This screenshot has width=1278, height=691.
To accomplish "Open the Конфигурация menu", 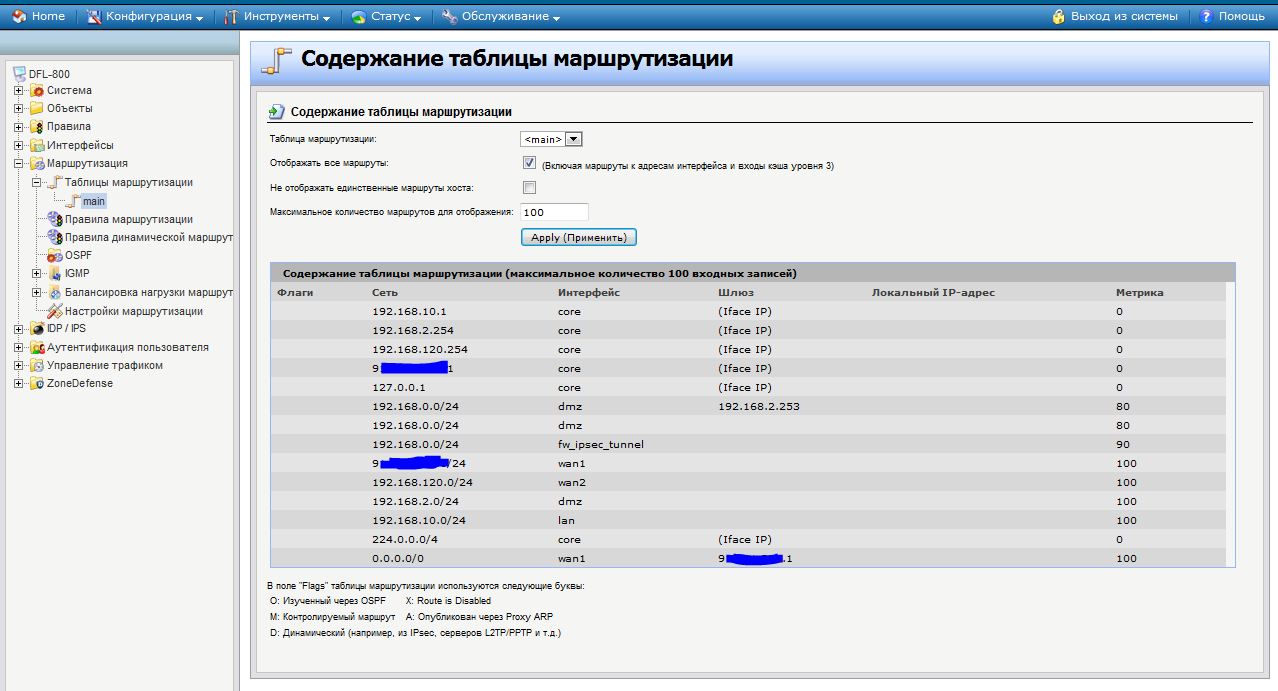I will [145, 17].
